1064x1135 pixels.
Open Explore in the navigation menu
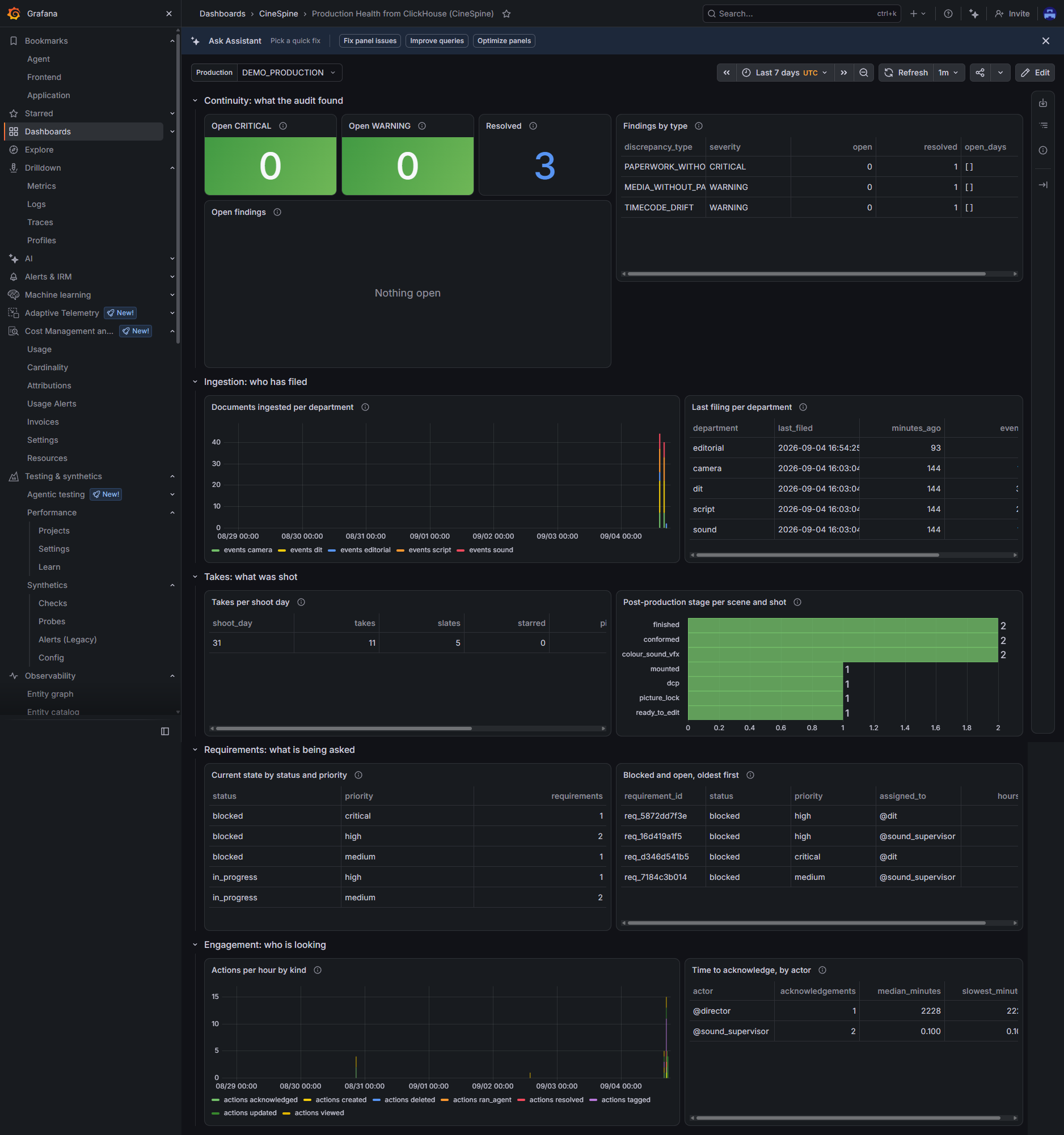[39, 150]
